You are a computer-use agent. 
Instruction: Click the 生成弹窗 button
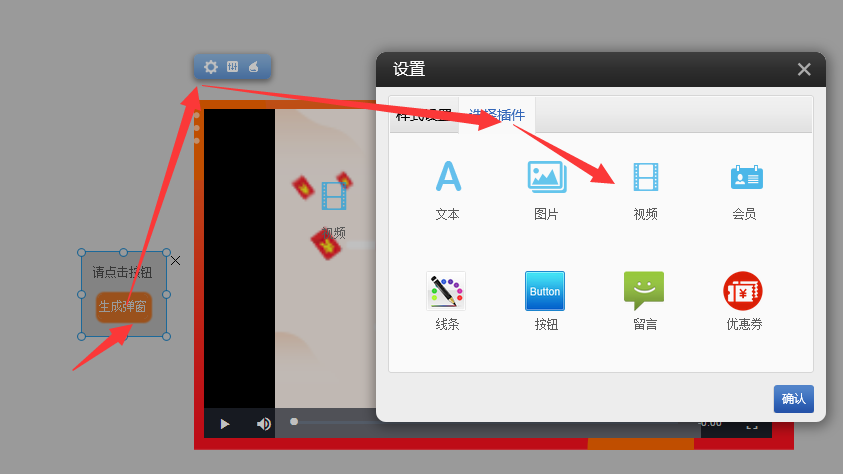[x=123, y=307]
